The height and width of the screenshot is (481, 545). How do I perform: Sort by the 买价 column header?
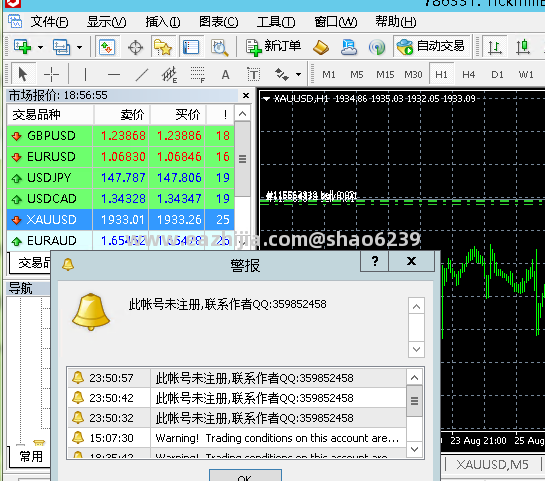tap(178, 114)
